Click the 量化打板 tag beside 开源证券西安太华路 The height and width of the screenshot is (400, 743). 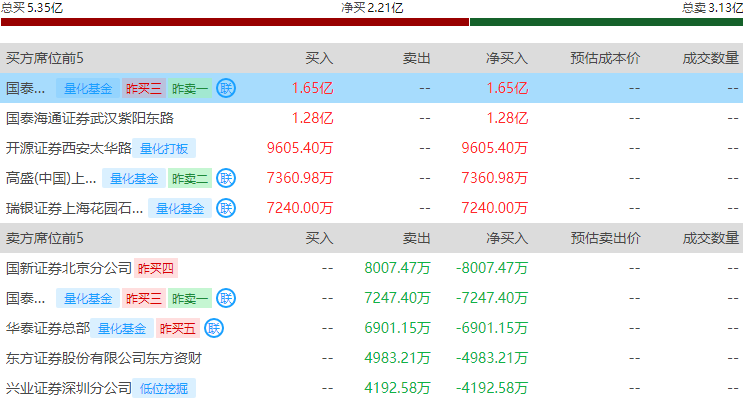coord(164,148)
